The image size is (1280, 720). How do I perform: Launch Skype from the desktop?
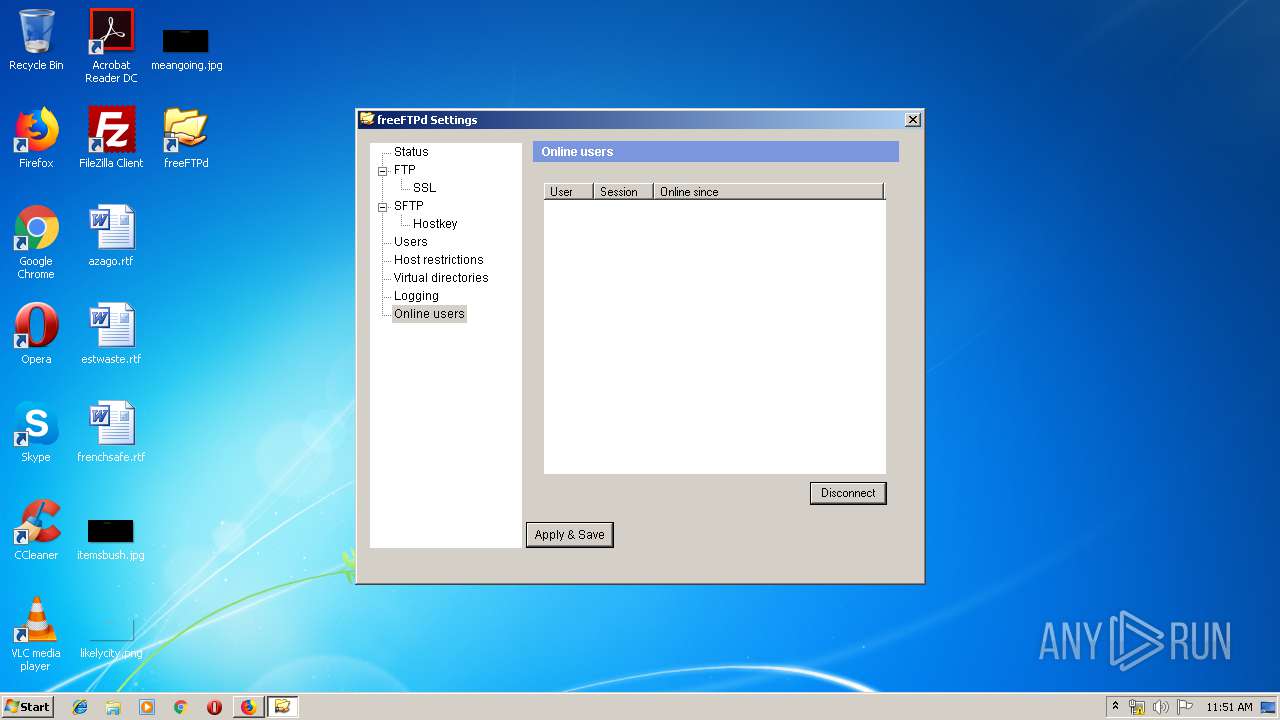click(36, 432)
